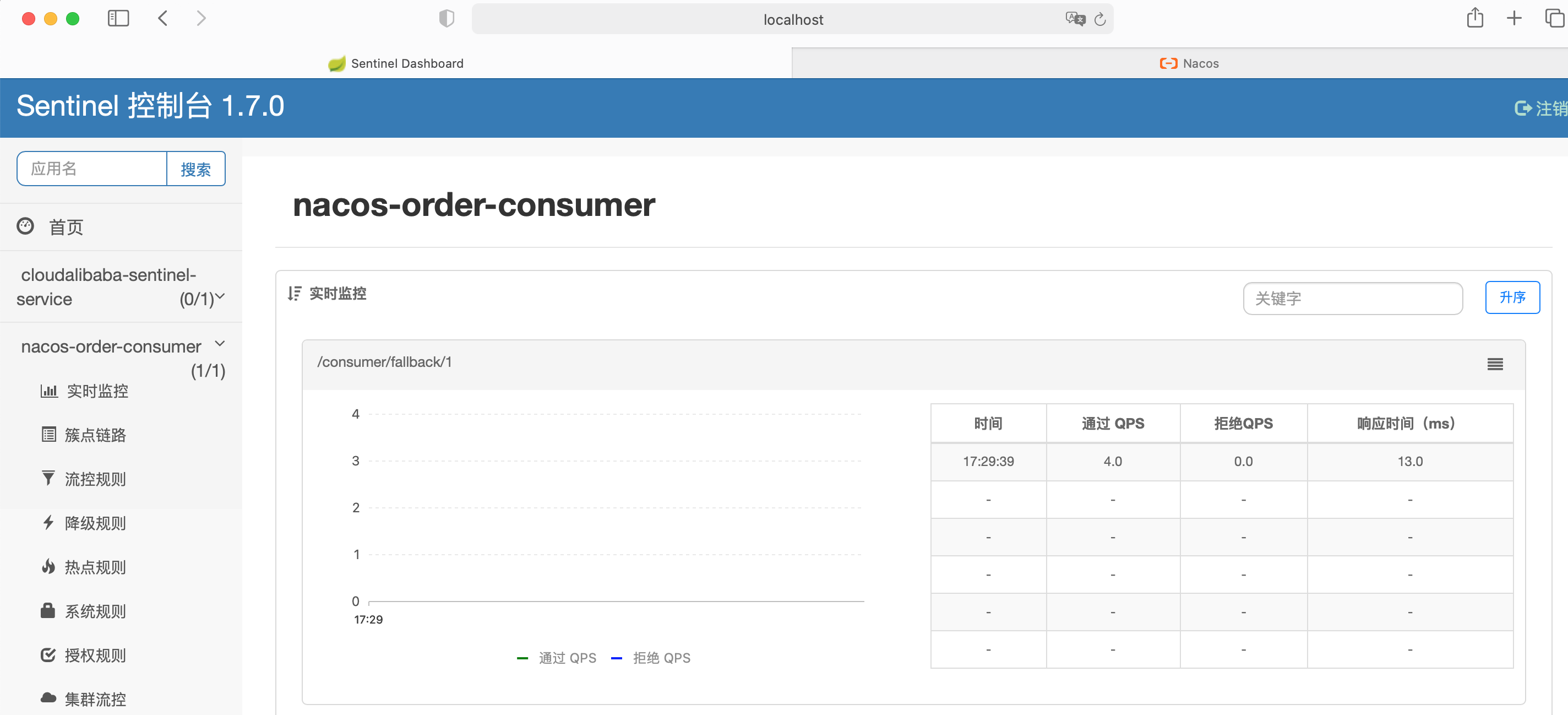Go forward with the browser forward arrow

pos(202,19)
